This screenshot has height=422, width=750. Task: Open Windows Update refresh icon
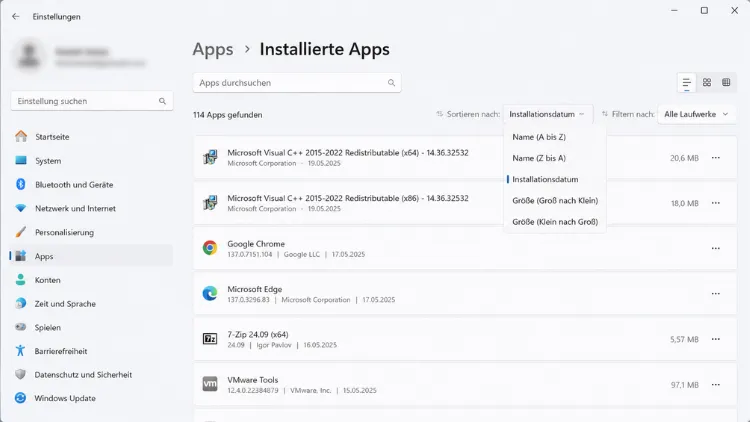tap(21, 398)
